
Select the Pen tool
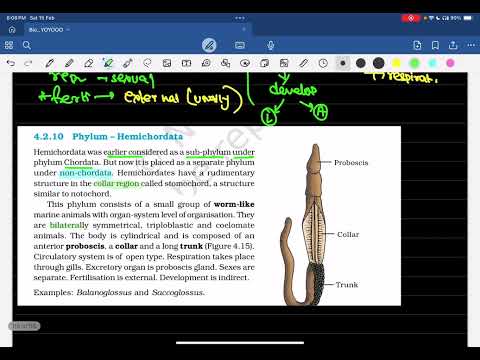tap(50, 63)
